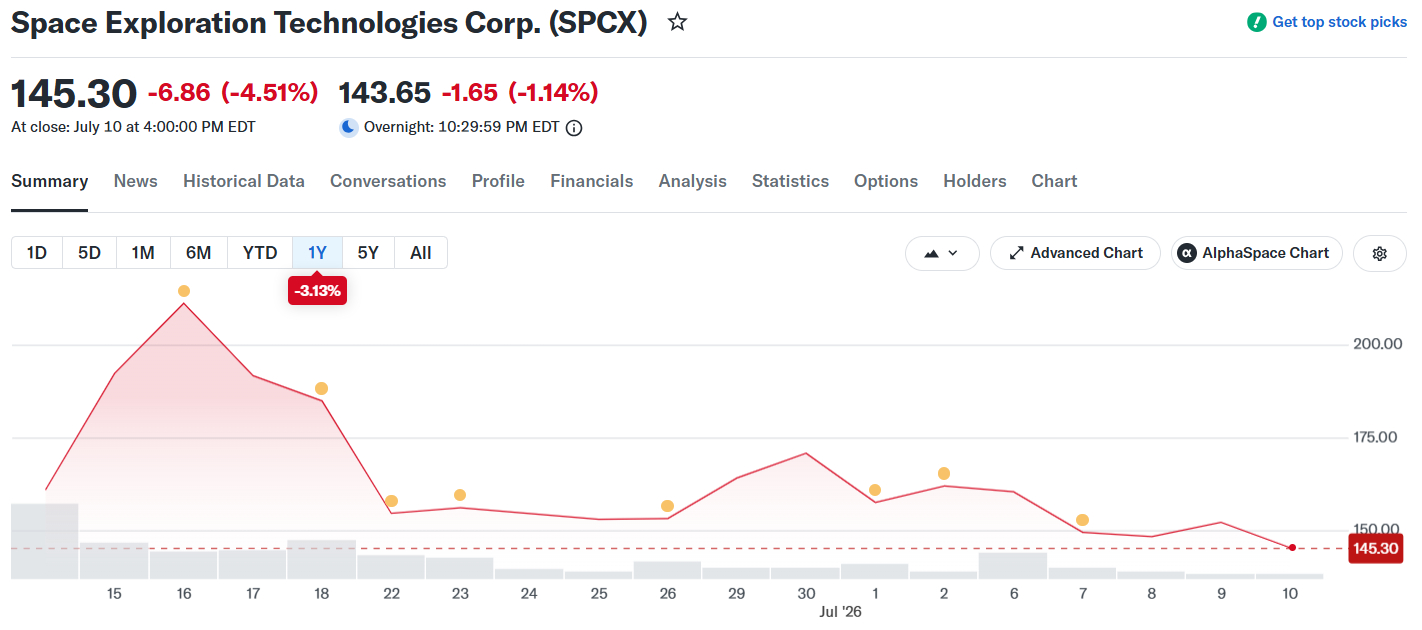The width and height of the screenshot is (1422, 630).
Task: Star SPCX to add to watchlist
Action: pyautogui.click(x=677, y=22)
